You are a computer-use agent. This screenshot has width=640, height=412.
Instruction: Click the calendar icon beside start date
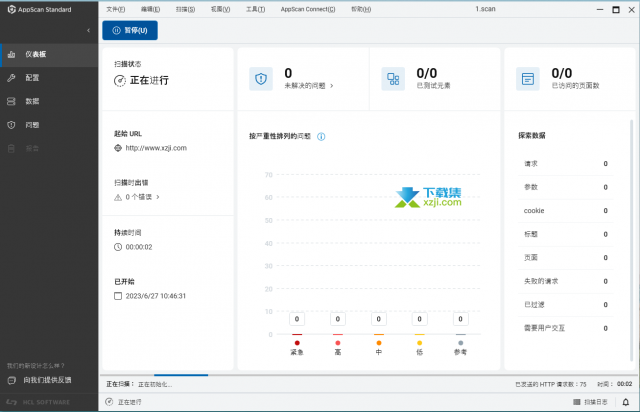[118, 296]
